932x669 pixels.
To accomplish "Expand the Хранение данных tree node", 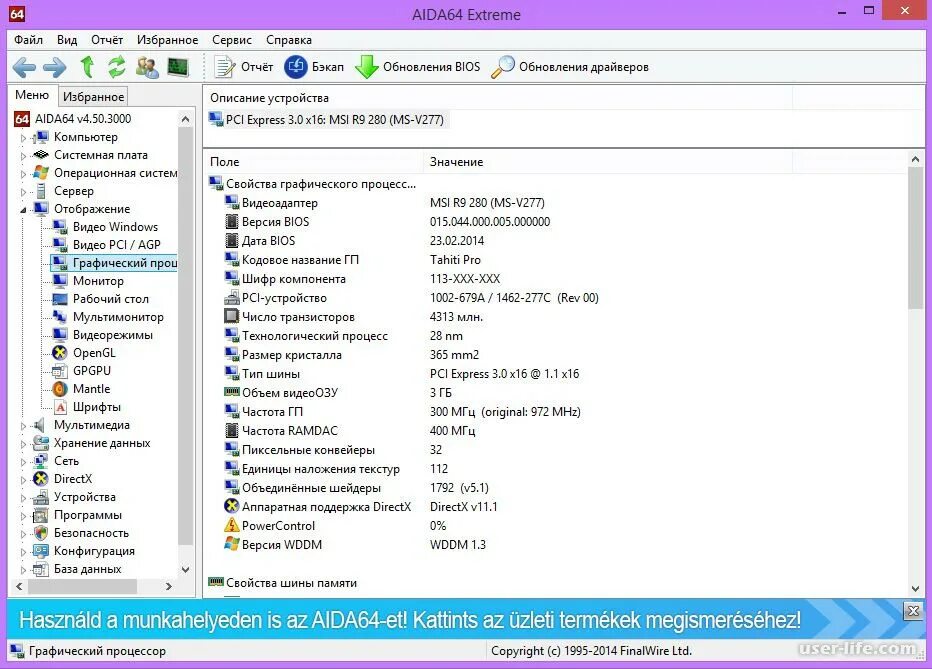I will (23, 444).
